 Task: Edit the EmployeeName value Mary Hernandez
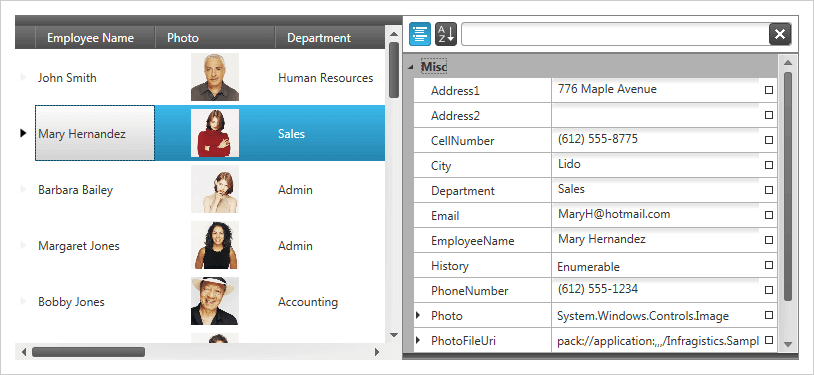pyautogui.click(x=656, y=240)
